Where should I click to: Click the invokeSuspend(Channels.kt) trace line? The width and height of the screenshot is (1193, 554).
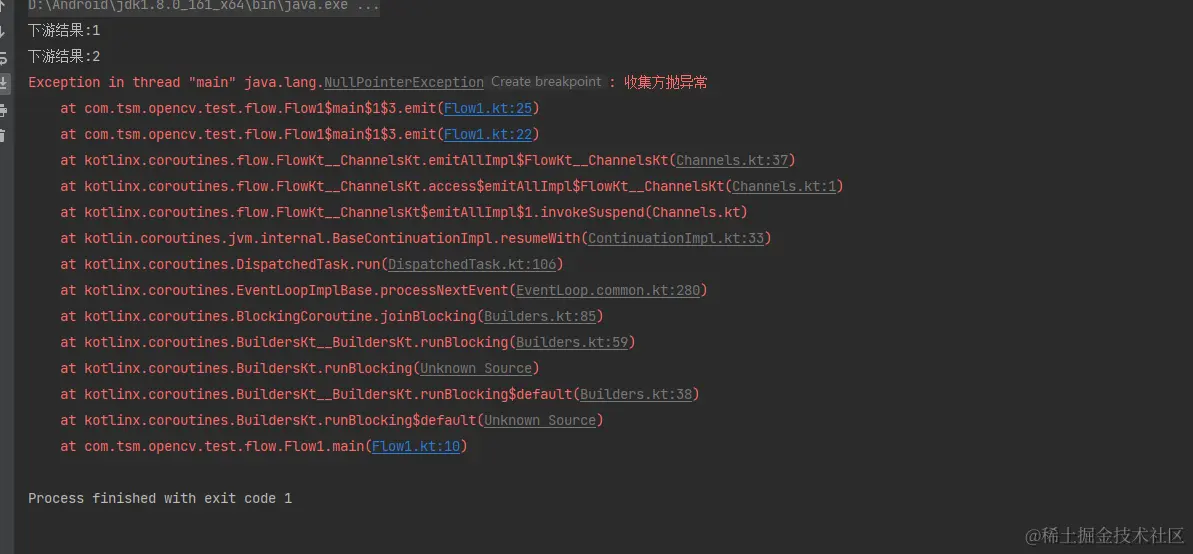coord(404,212)
